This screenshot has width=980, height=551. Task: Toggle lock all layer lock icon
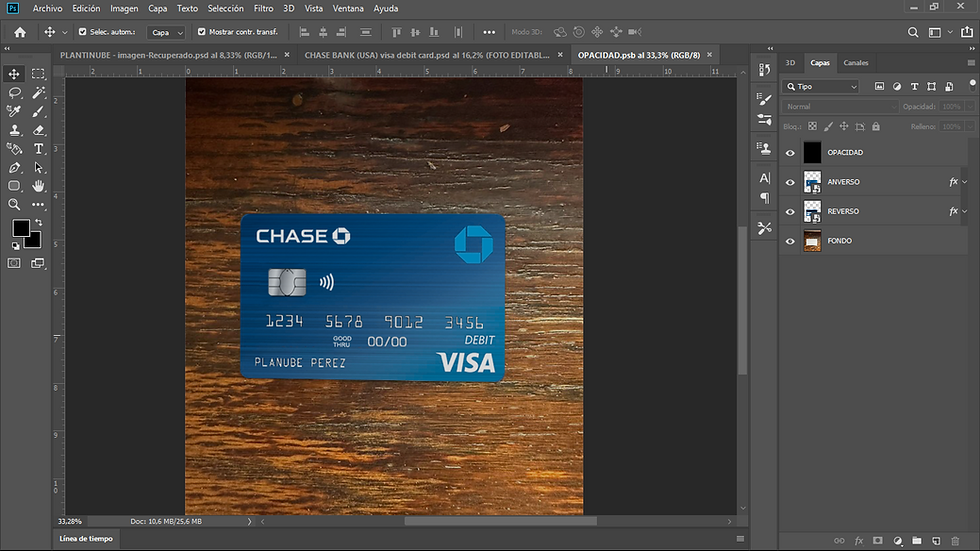(876, 126)
